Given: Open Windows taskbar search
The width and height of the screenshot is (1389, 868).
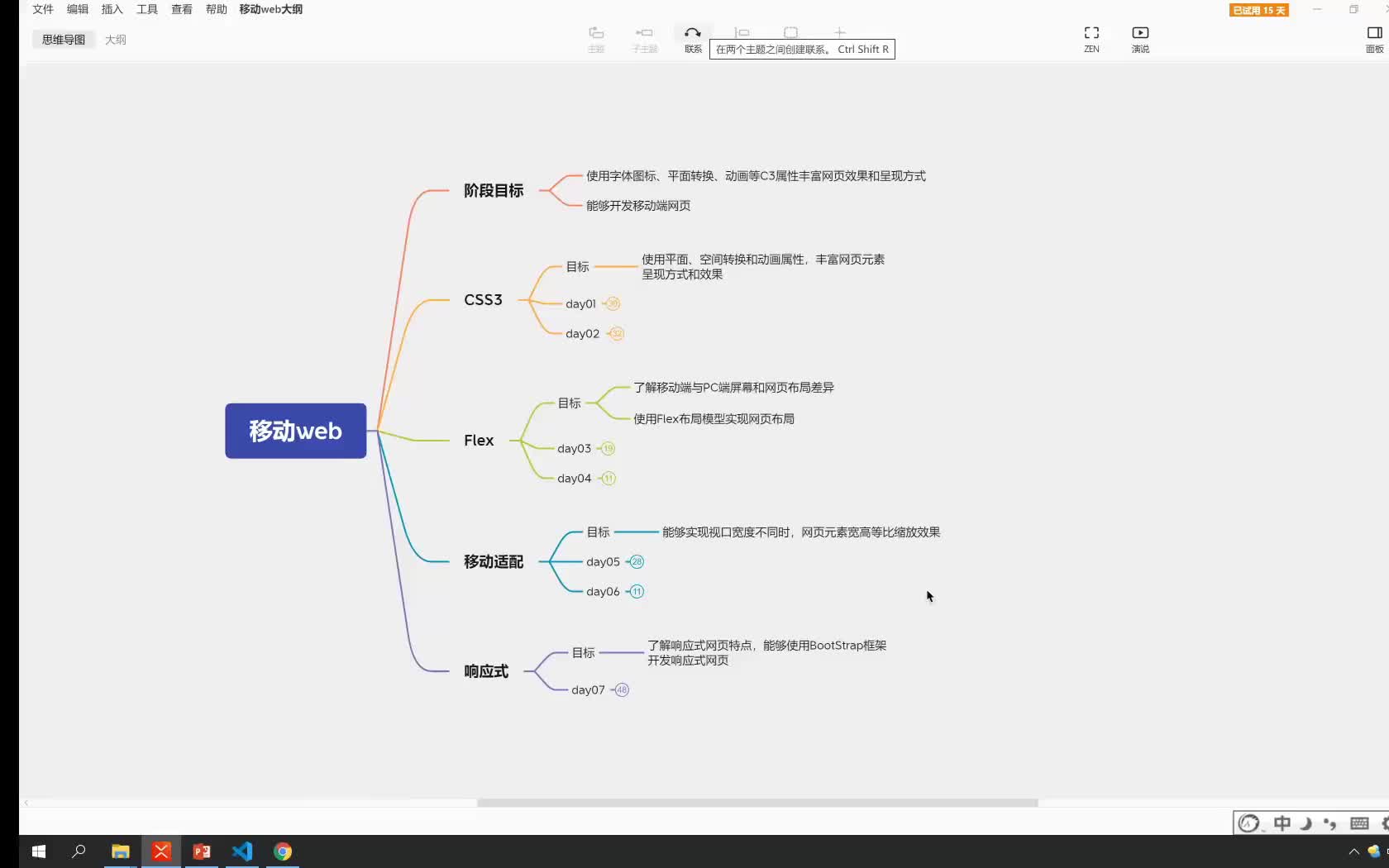Looking at the screenshot, I should (79, 851).
